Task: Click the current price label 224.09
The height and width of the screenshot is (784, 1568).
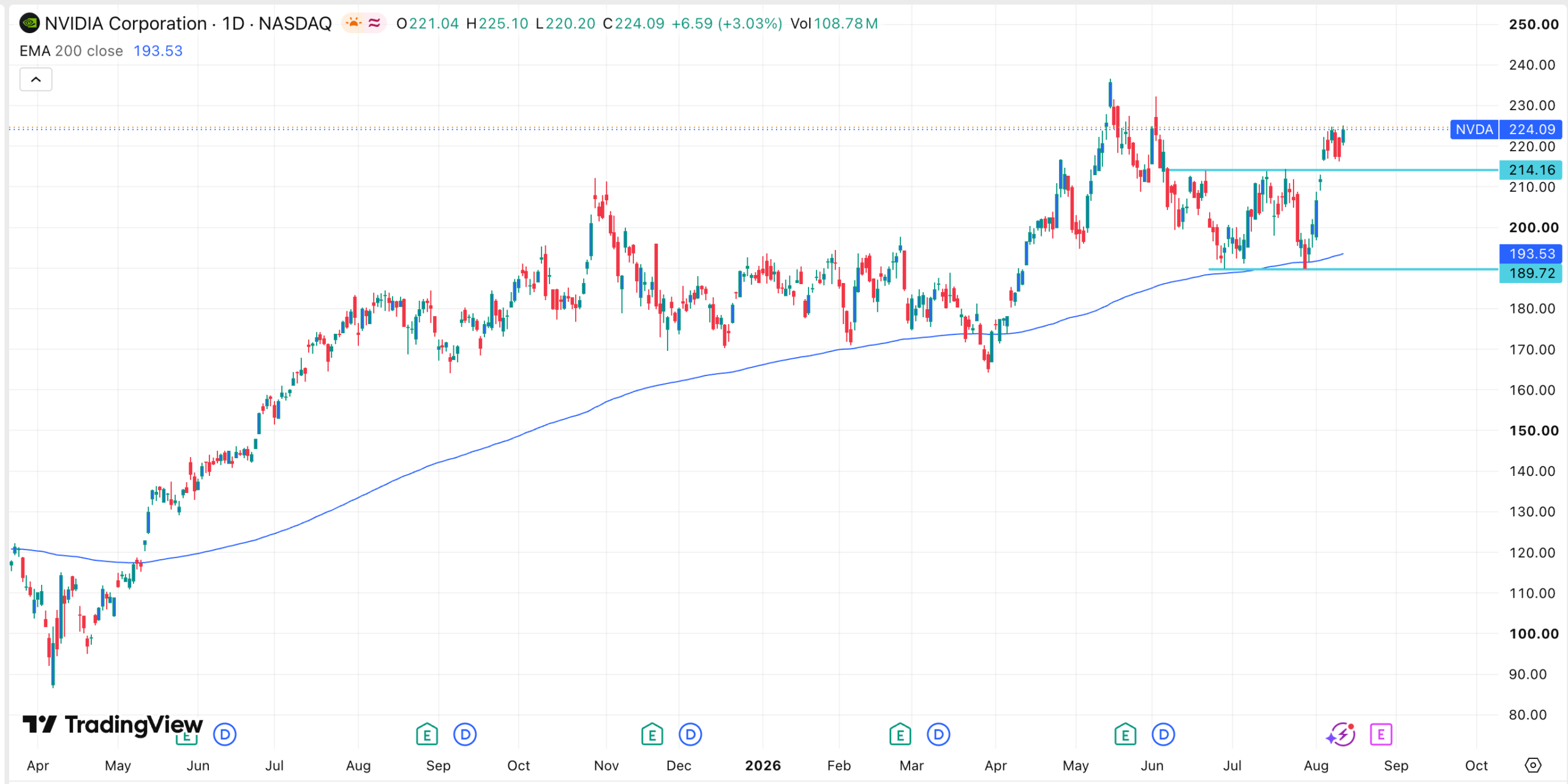Action: (x=1531, y=129)
